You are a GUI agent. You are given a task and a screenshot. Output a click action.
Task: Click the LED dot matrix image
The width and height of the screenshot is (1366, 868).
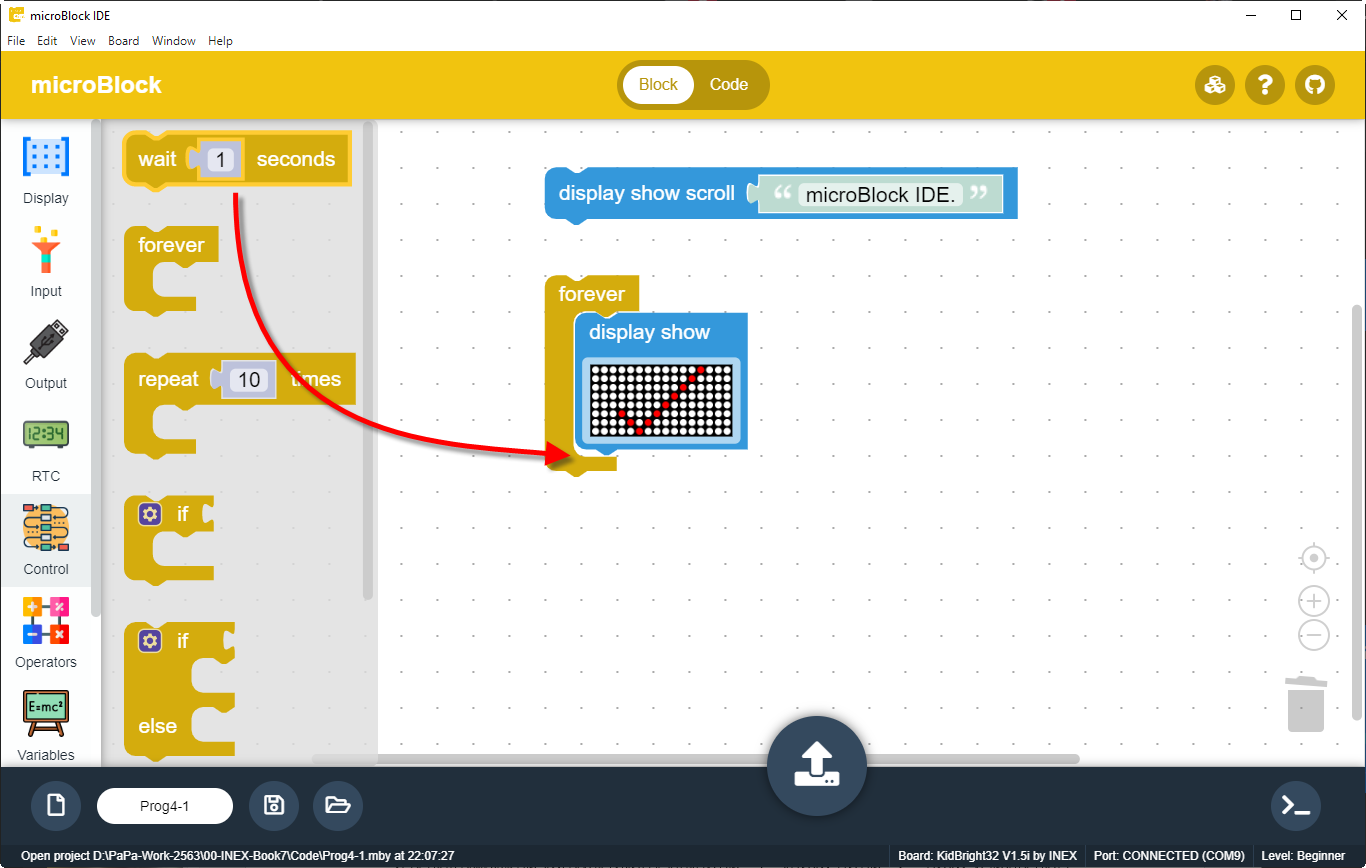661,401
